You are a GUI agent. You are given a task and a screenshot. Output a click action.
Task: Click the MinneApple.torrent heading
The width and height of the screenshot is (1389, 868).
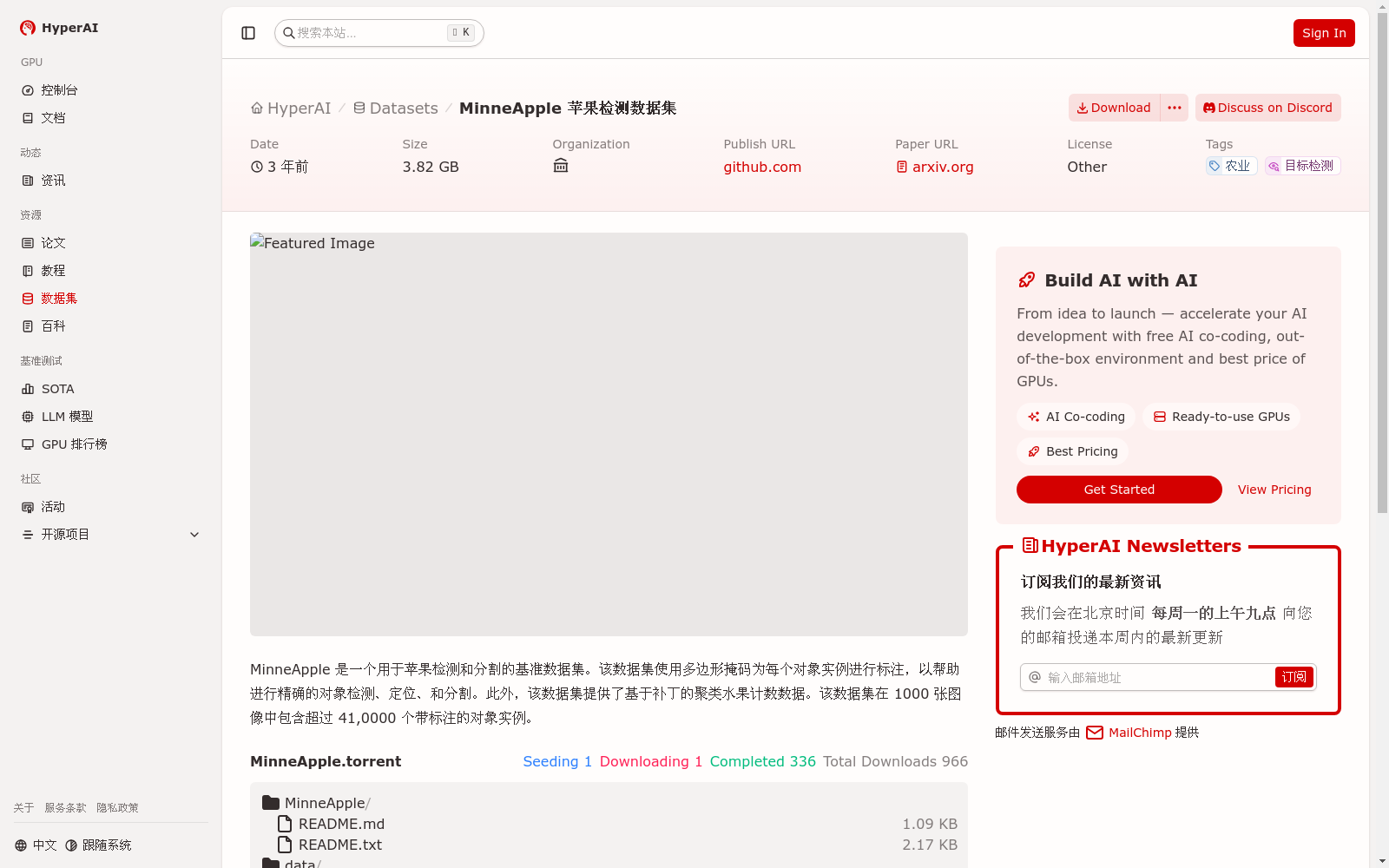pyautogui.click(x=326, y=761)
